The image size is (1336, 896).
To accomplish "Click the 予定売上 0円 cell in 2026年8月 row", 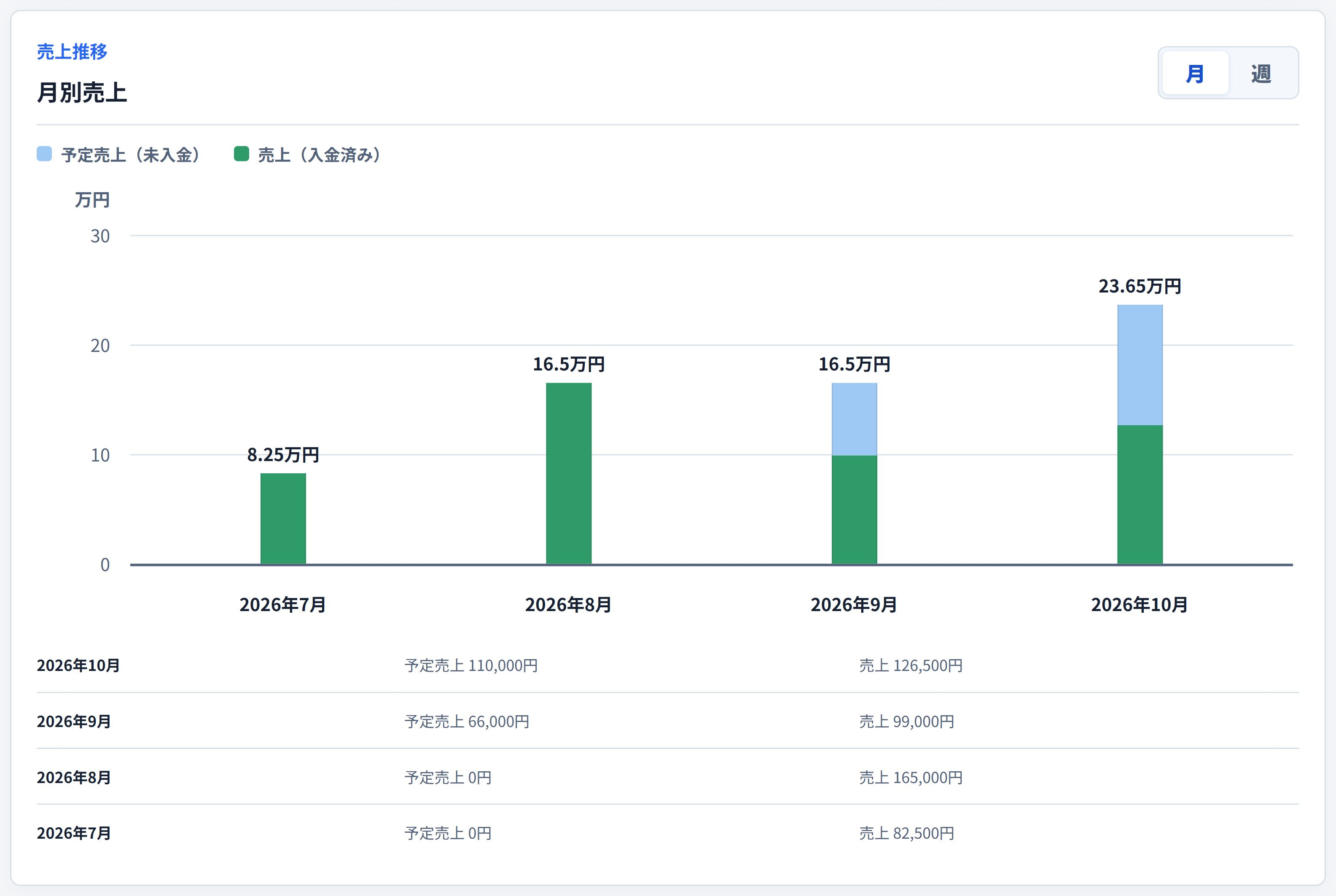I will (x=448, y=778).
